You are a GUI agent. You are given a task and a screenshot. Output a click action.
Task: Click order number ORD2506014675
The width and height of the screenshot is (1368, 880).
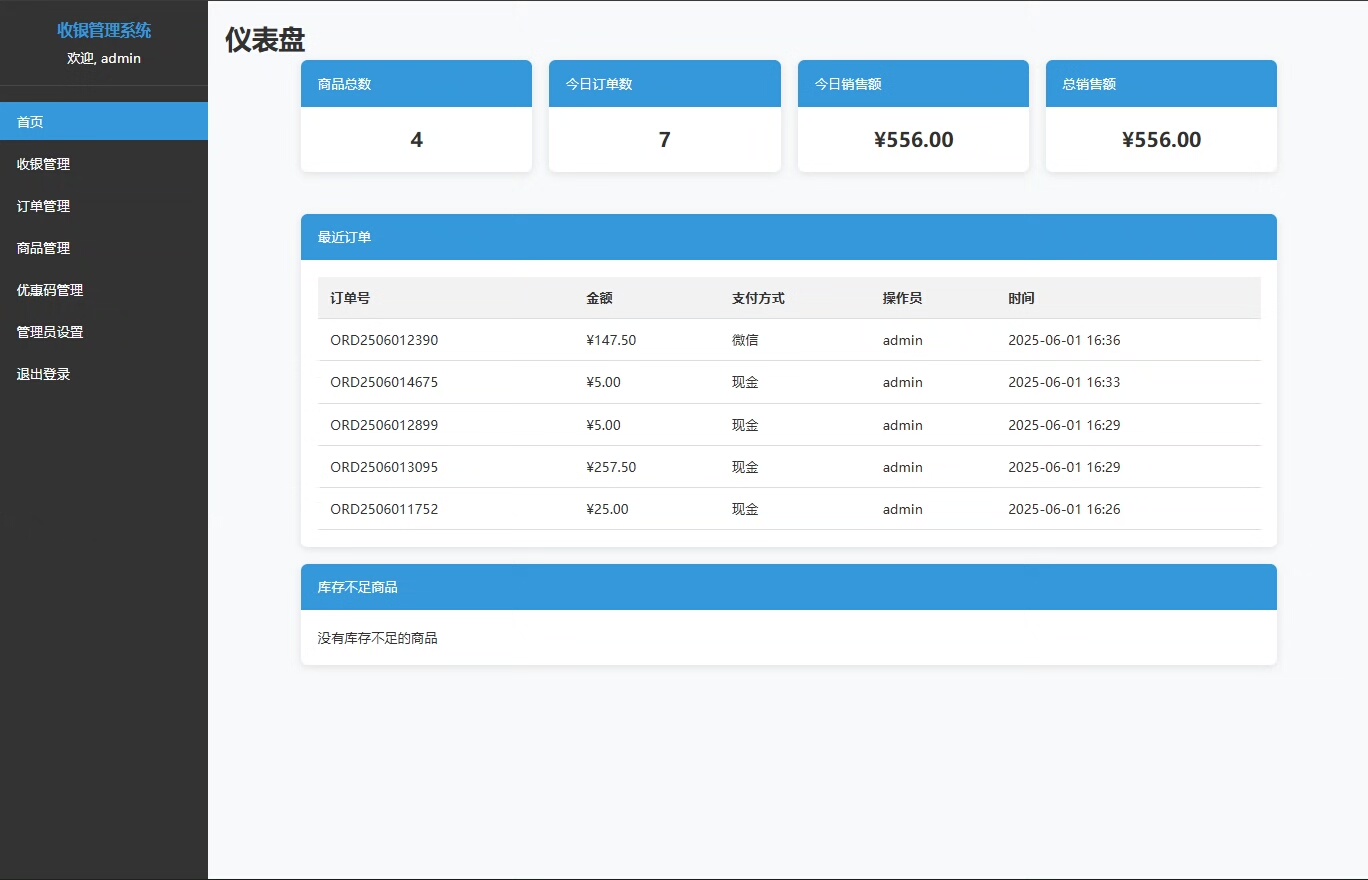point(384,382)
